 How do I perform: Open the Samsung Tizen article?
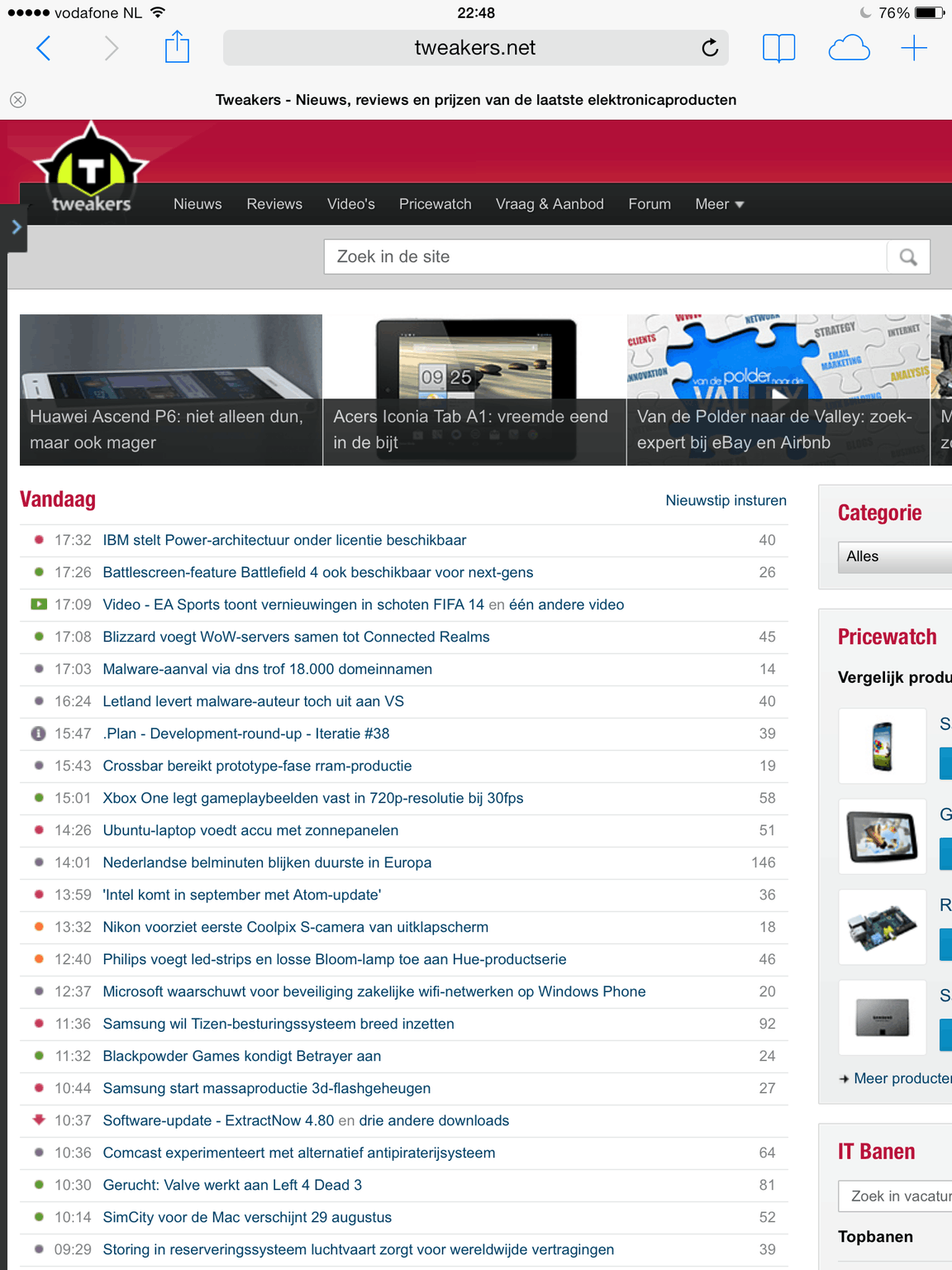coord(278,1024)
